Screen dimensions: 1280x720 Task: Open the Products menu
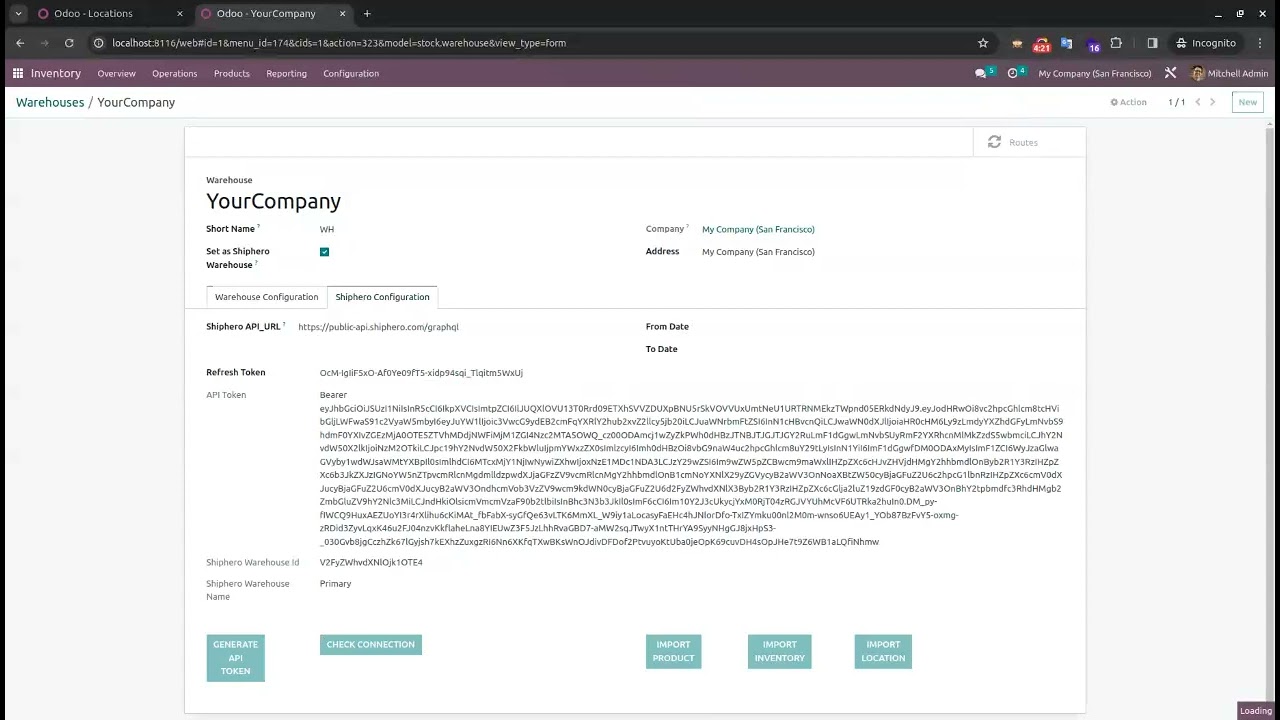(x=232, y=73)
